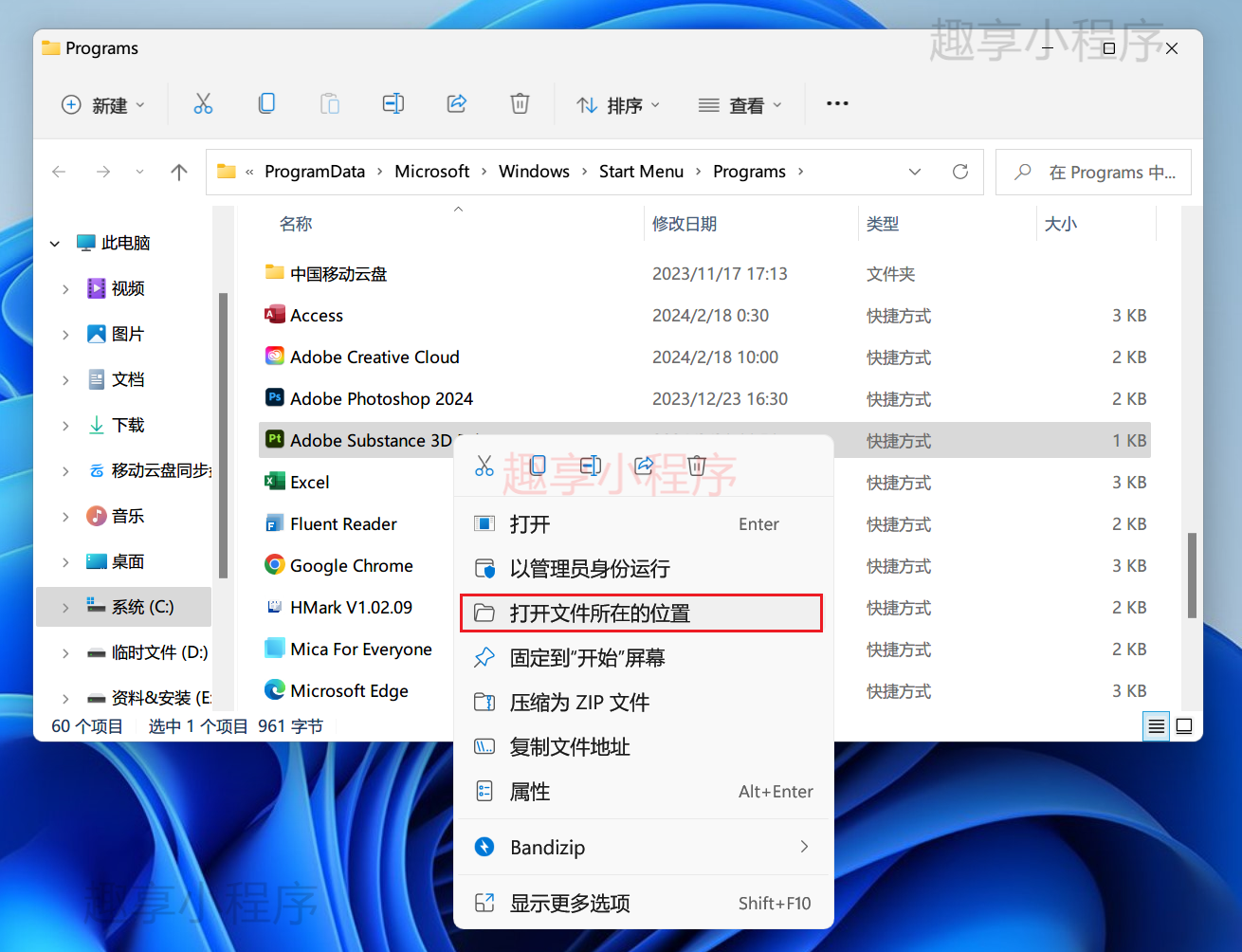Screen dimensions: 1242x952
Task: Choose 固定到"开始"屏幕 in context menu
Action: (644, 658)
